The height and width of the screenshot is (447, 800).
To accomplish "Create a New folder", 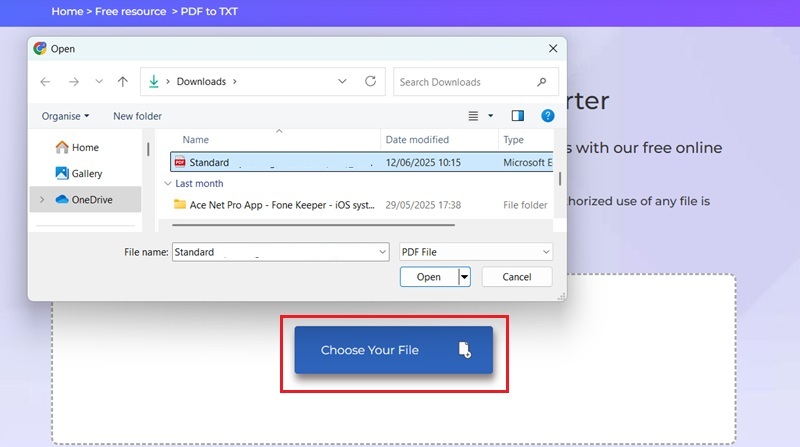I will (x=137, y=116).
